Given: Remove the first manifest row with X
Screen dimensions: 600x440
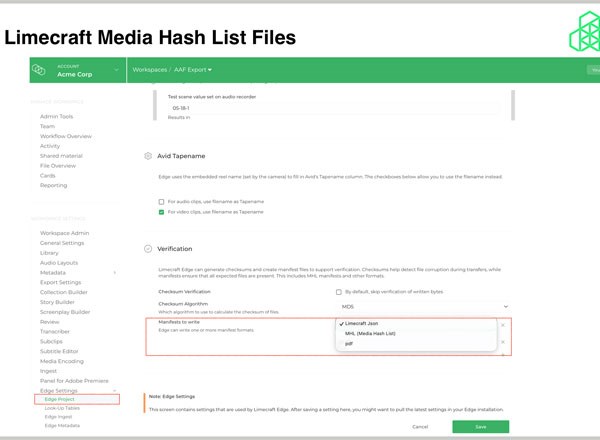Looking at the screenshot, I should [503, 325].
